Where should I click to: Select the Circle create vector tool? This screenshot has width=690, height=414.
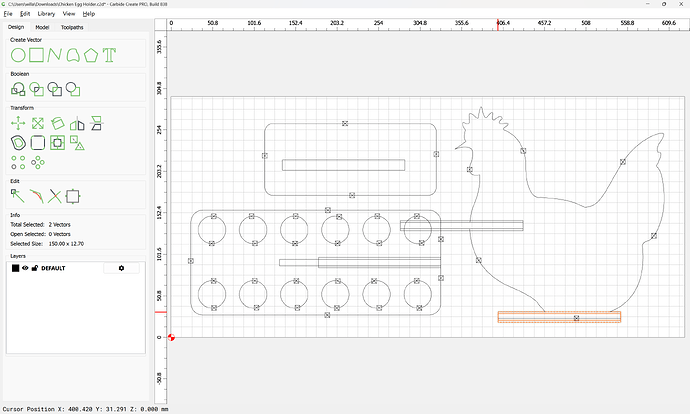coord(18,55)
